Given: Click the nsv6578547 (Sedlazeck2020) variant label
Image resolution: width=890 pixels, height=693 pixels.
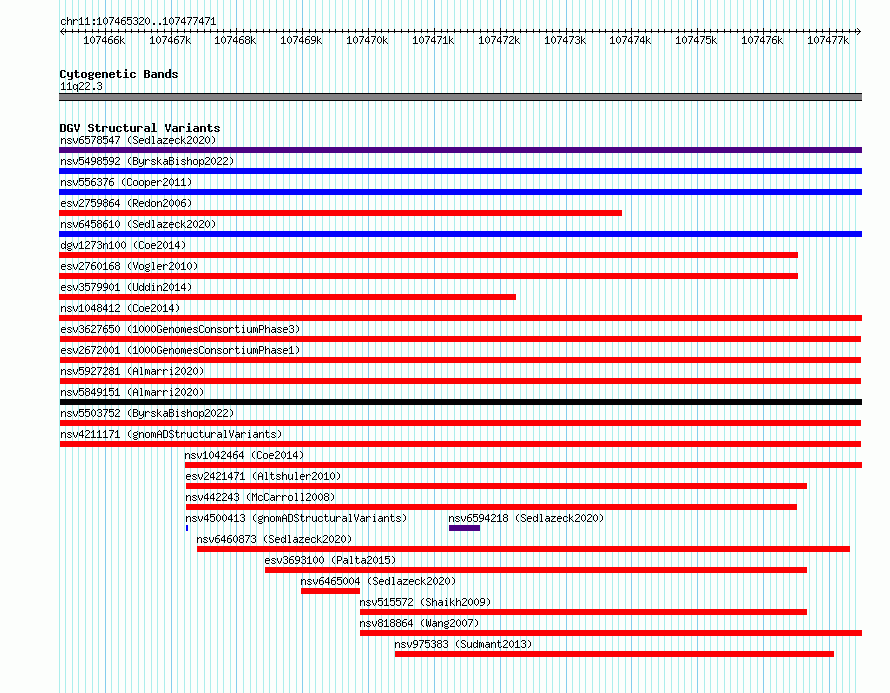Looking at the screenshot, I should [138, 140].
